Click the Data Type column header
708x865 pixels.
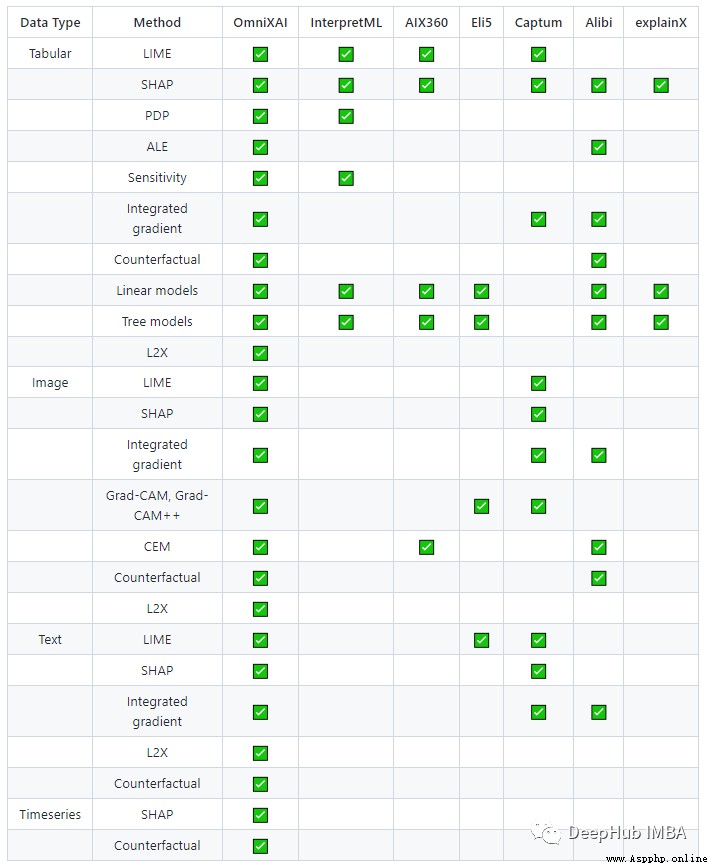point(50,23)
